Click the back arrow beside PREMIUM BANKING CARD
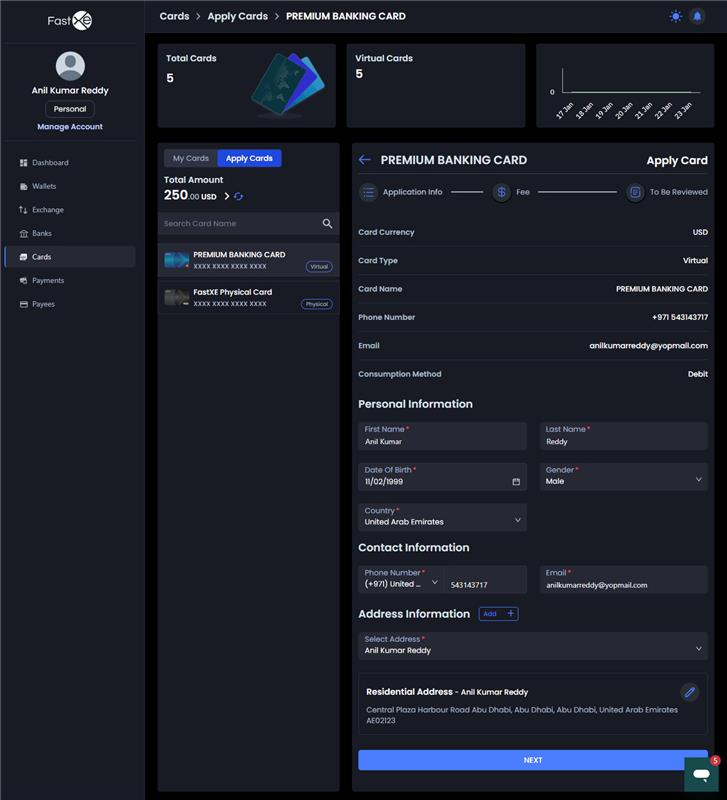This screenshot has width=727, height=800. (x=365, y=160)
